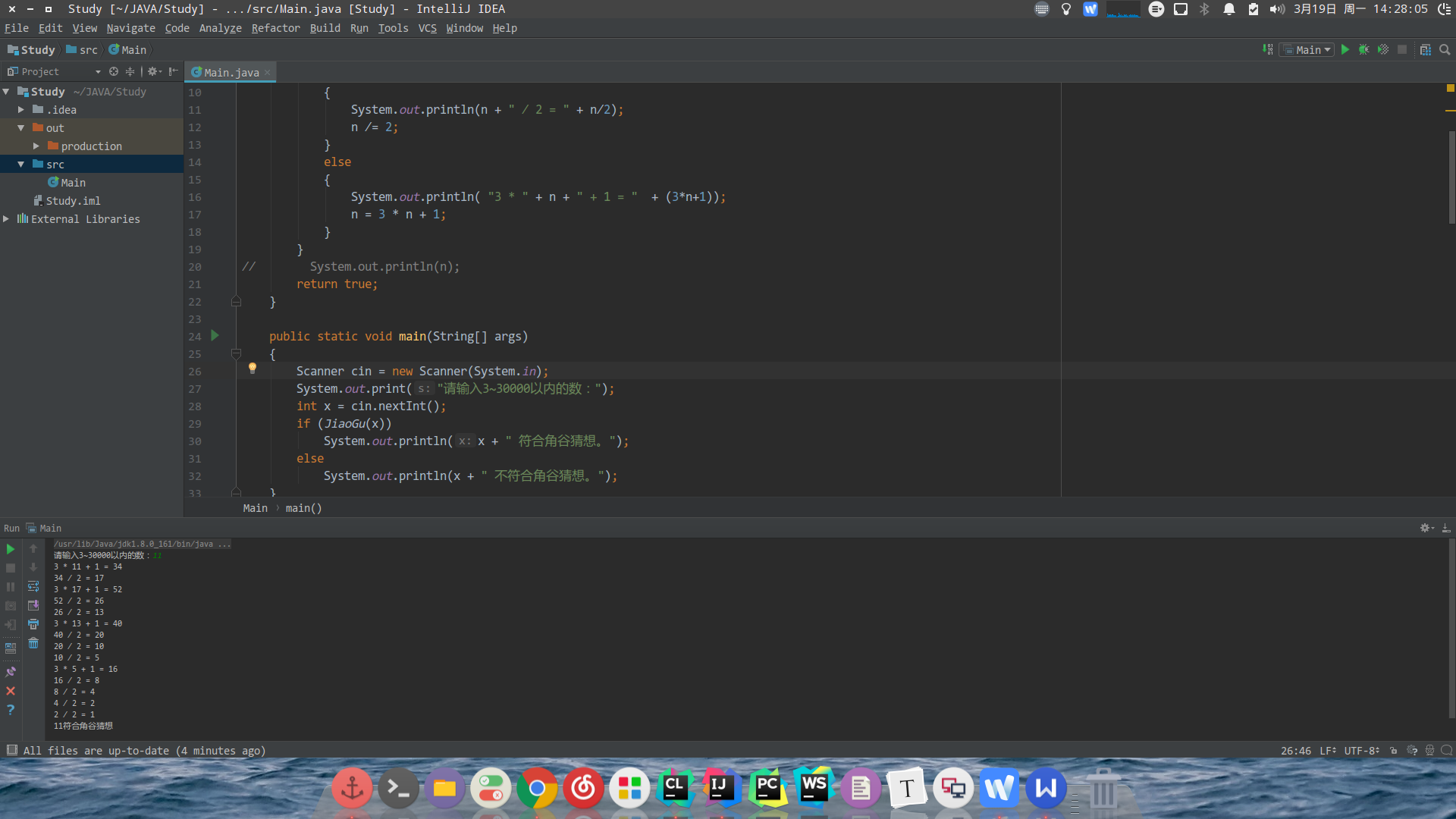Toggle pin tab in Run panel
The height and width of the screenshot is (819, 1456).
[x=11, y=672]
